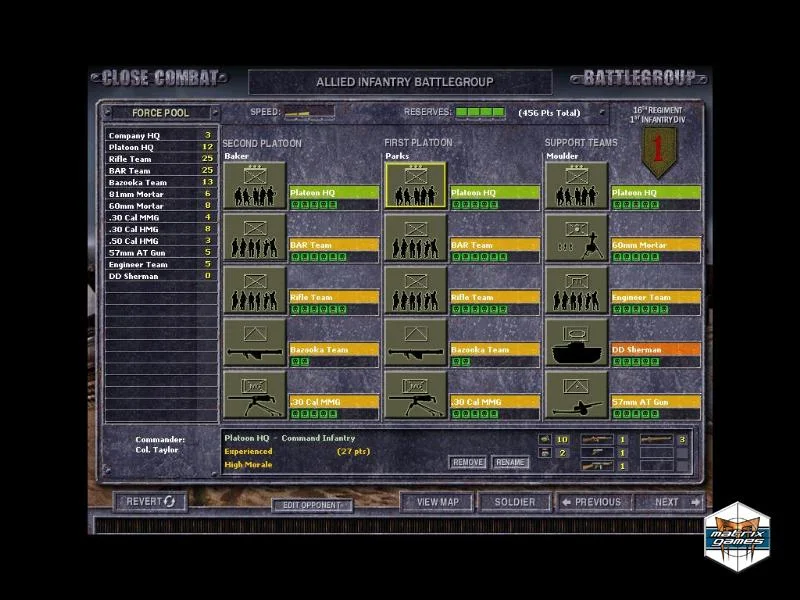Select the 60mm Mortar icon under Moulder

(578, 240)
